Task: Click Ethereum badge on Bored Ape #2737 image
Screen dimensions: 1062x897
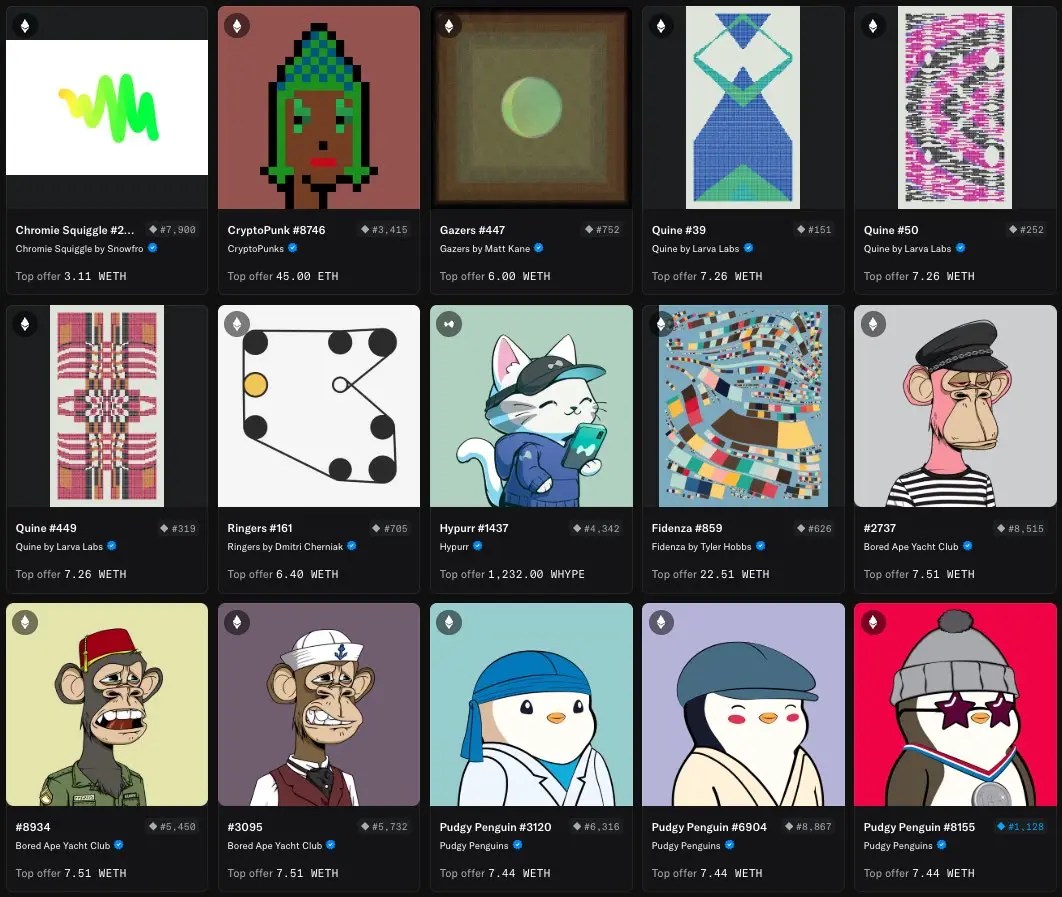Action: [x=873, y=324]
